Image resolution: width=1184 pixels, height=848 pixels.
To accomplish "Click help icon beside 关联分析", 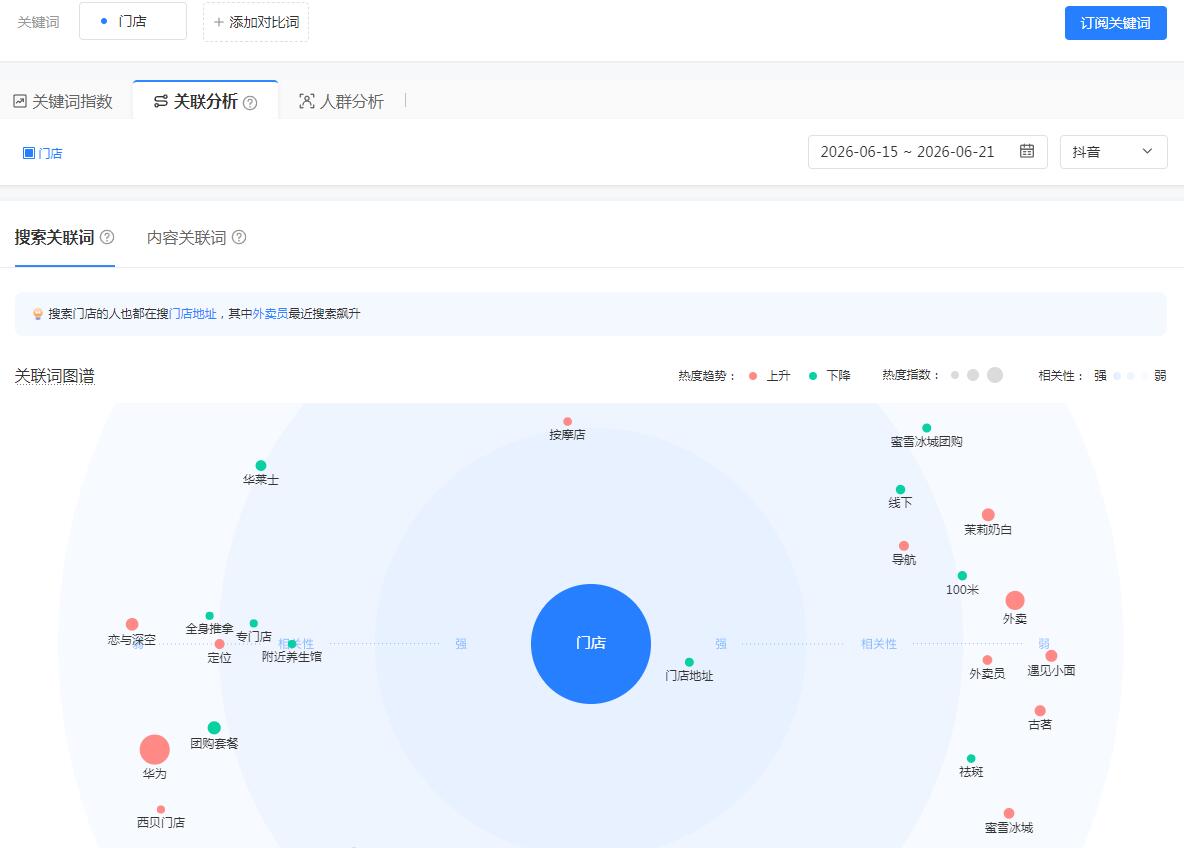I will [250, 103].
